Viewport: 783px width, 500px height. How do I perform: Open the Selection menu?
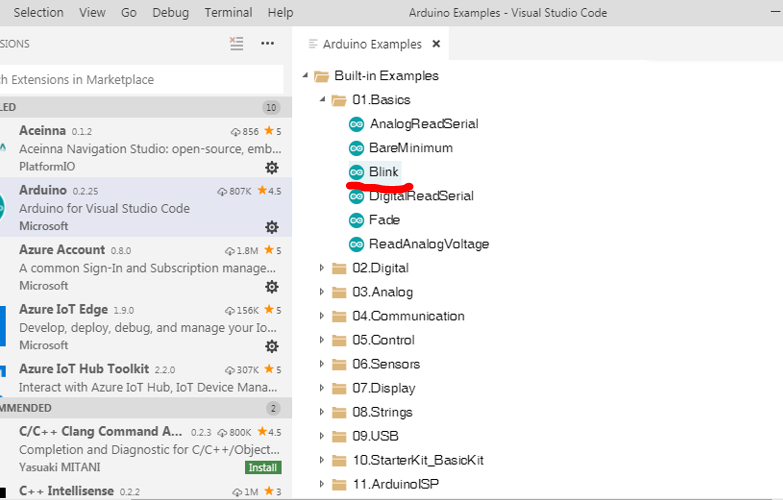coord(38,12)
